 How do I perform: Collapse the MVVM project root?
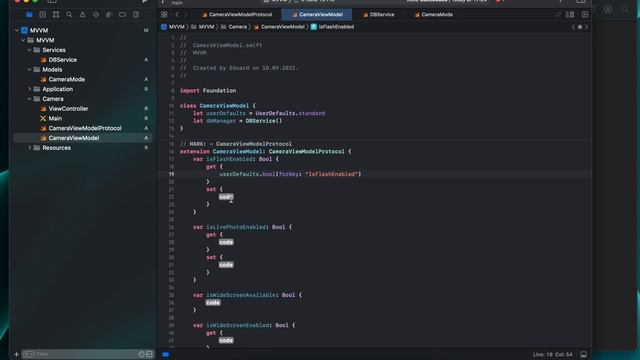[17, 30]
